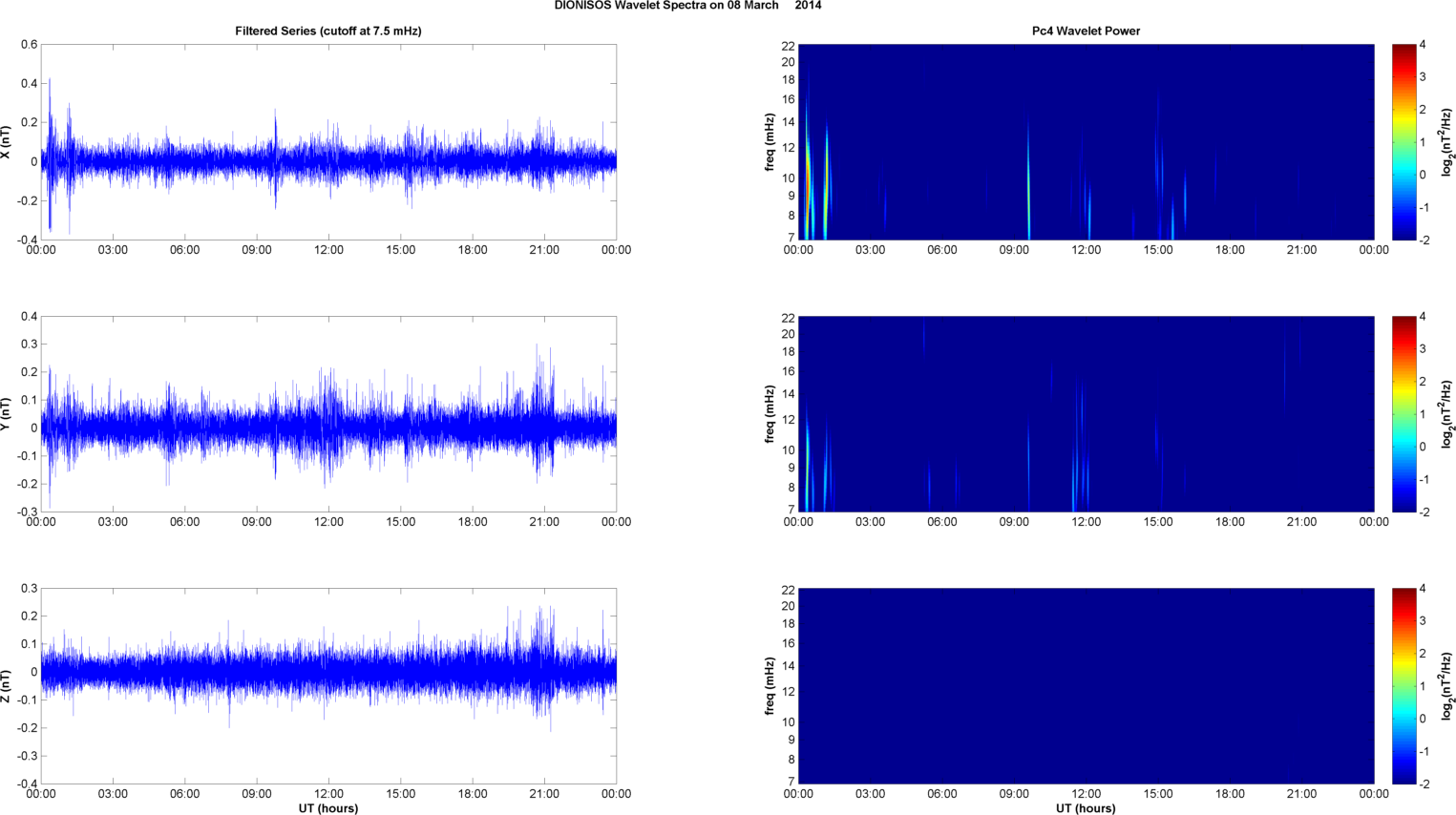Select the X component filtered series plot

coord(328,142)
